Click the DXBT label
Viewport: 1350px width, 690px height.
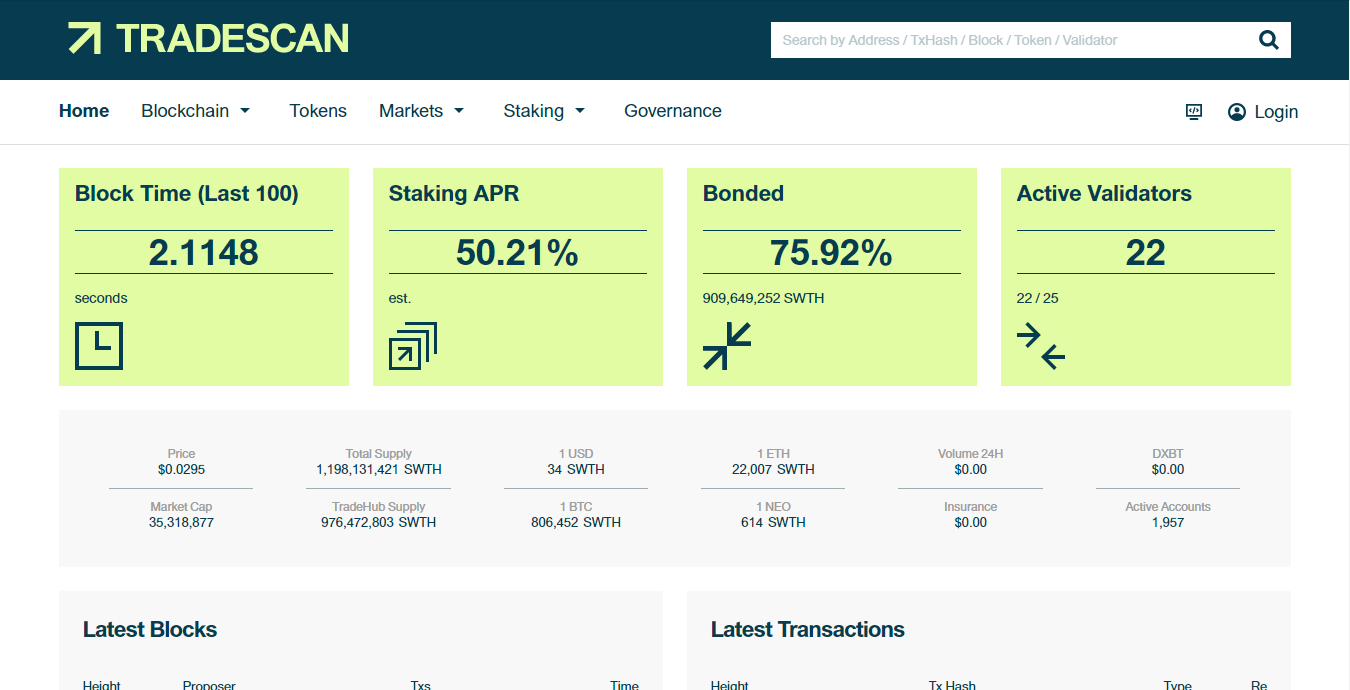tap(1168, 454)
